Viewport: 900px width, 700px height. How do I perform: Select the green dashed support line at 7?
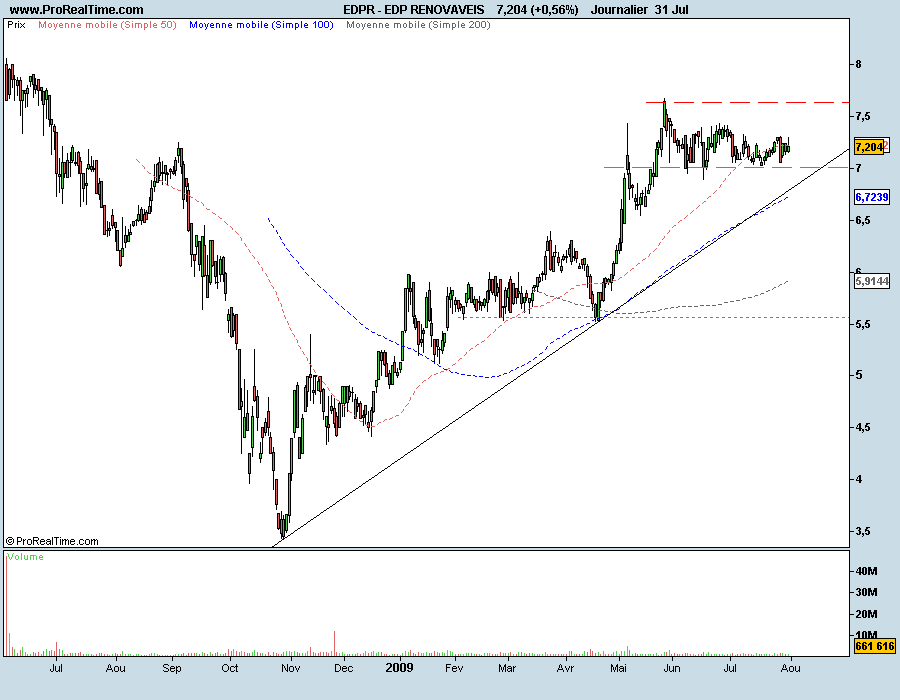(726, 168)
